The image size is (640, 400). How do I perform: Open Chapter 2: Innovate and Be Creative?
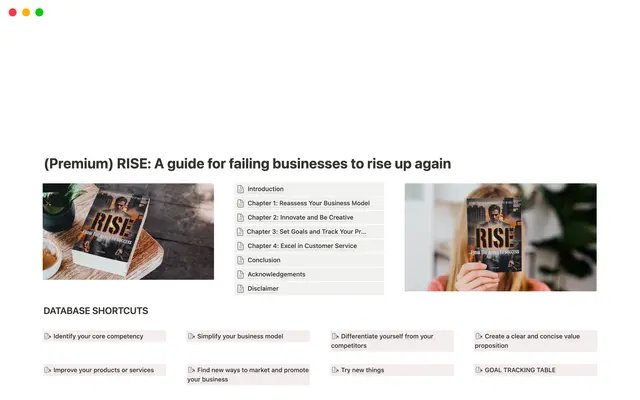pos(301,217)
